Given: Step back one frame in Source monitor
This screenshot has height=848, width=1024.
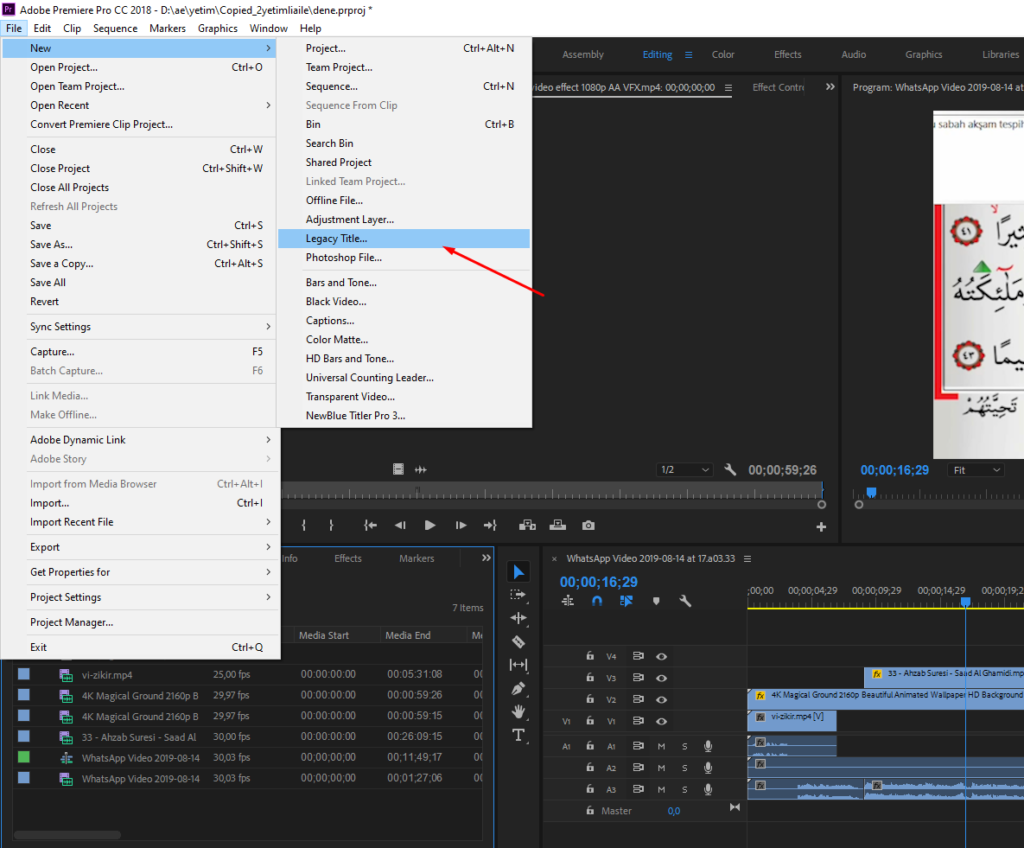Looking at the screenshot, I should [x=400, y=525].
